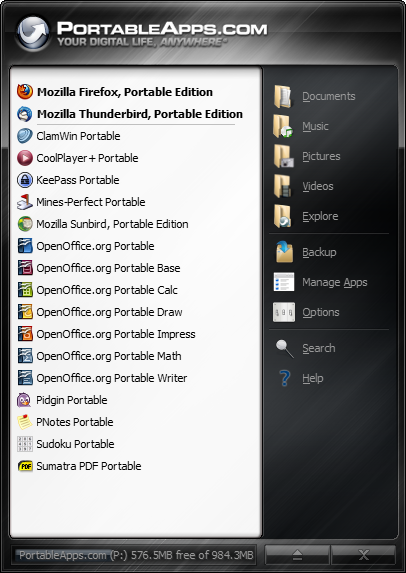This screenshot has width=406, height=573.
Task: Open the Options label
Action: 320,312
